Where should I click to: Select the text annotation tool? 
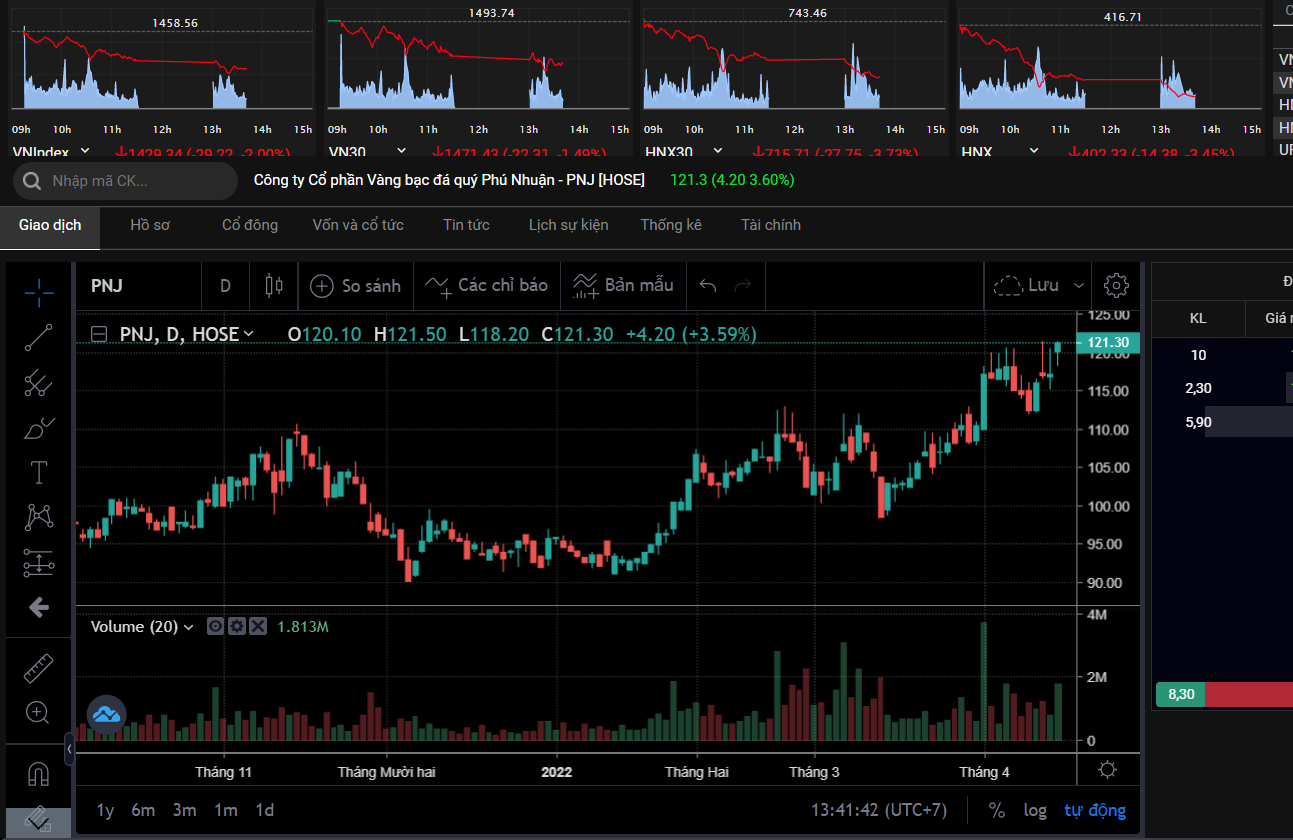[x=39, y=472]
